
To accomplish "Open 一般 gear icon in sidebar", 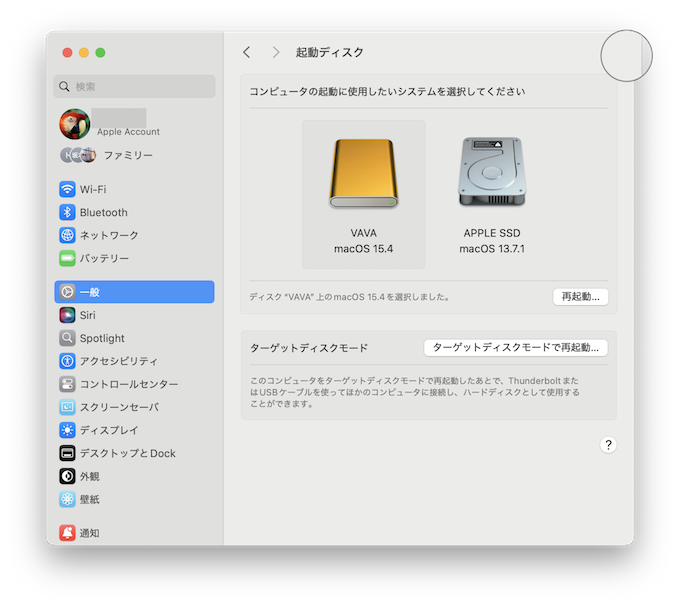I will tap(67, 292).
